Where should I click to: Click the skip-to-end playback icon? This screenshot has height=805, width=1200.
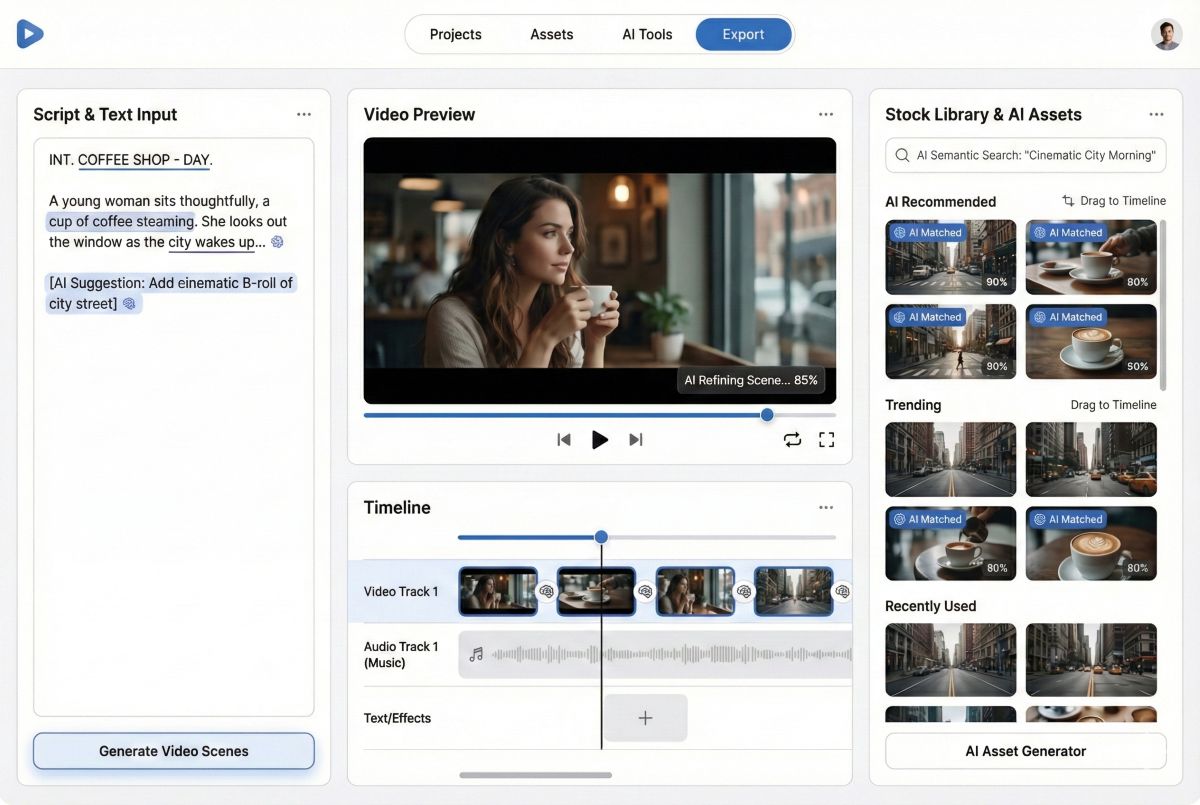[637, 439]
